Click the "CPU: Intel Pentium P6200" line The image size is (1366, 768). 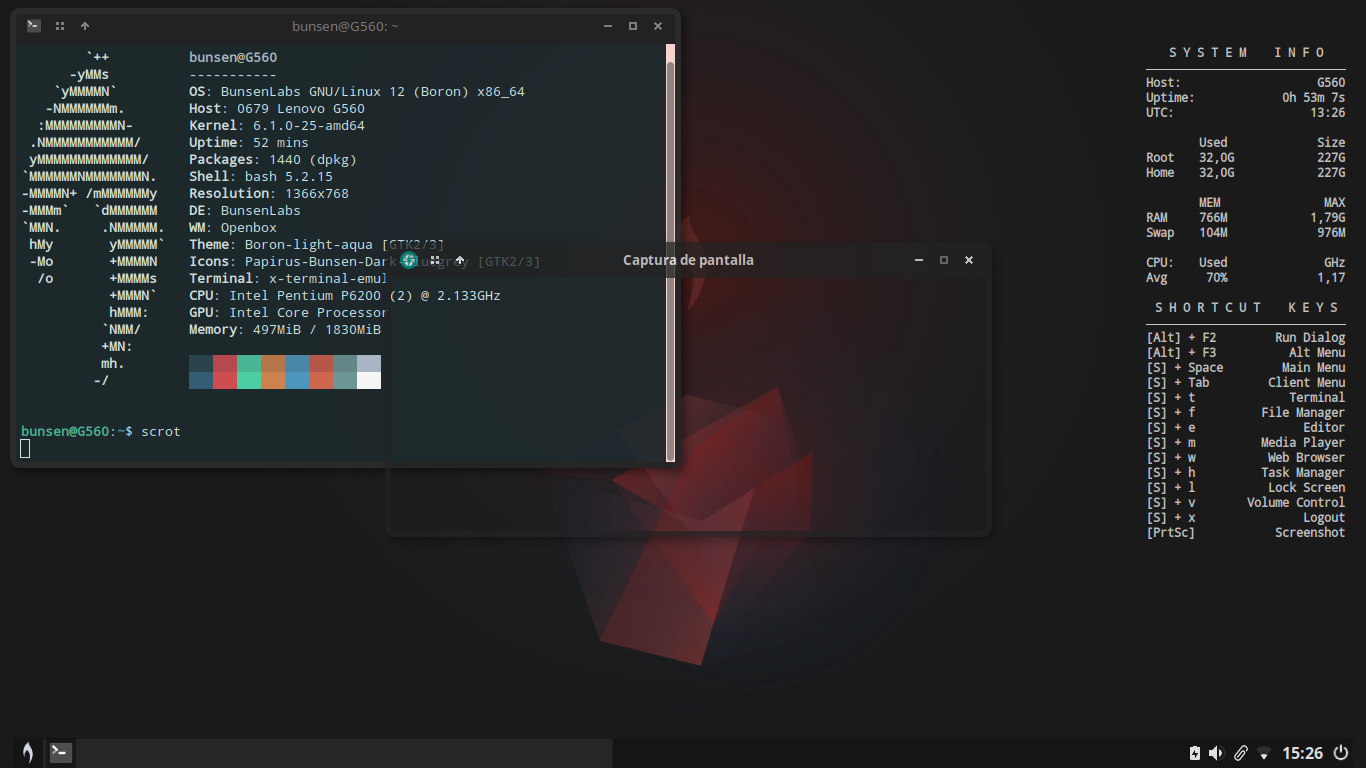345,296
